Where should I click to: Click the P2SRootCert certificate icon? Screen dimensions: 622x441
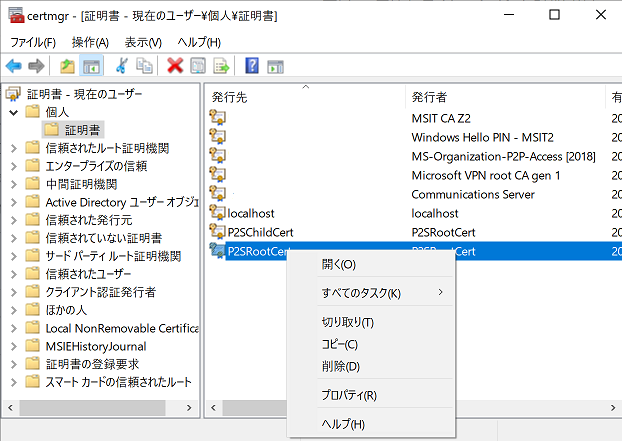tap(217, 251)
